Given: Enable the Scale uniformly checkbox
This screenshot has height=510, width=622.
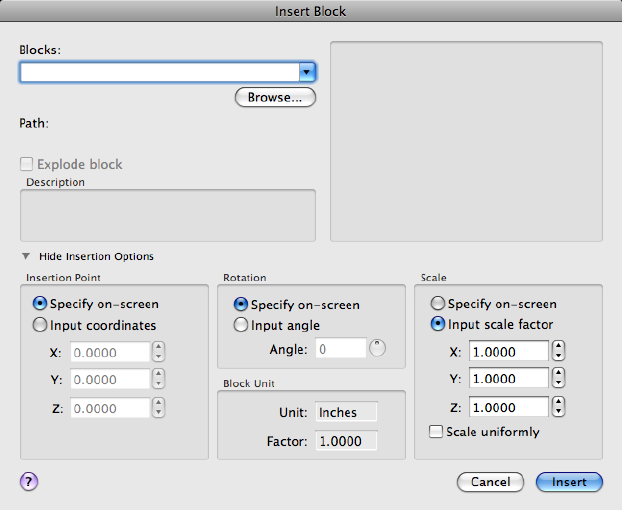Looking at the screenshot, I should tap(435, 432).
